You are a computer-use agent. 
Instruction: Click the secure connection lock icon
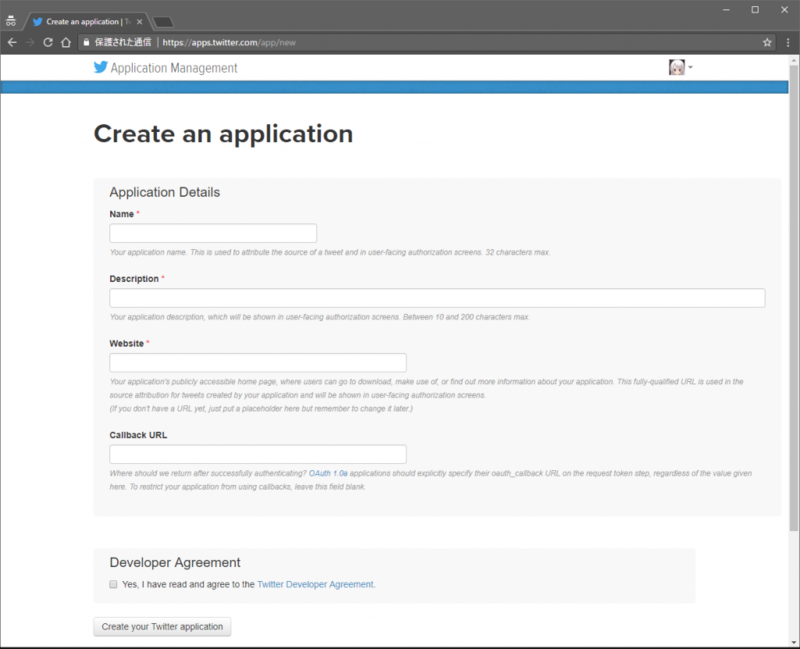tap(86, 42)
